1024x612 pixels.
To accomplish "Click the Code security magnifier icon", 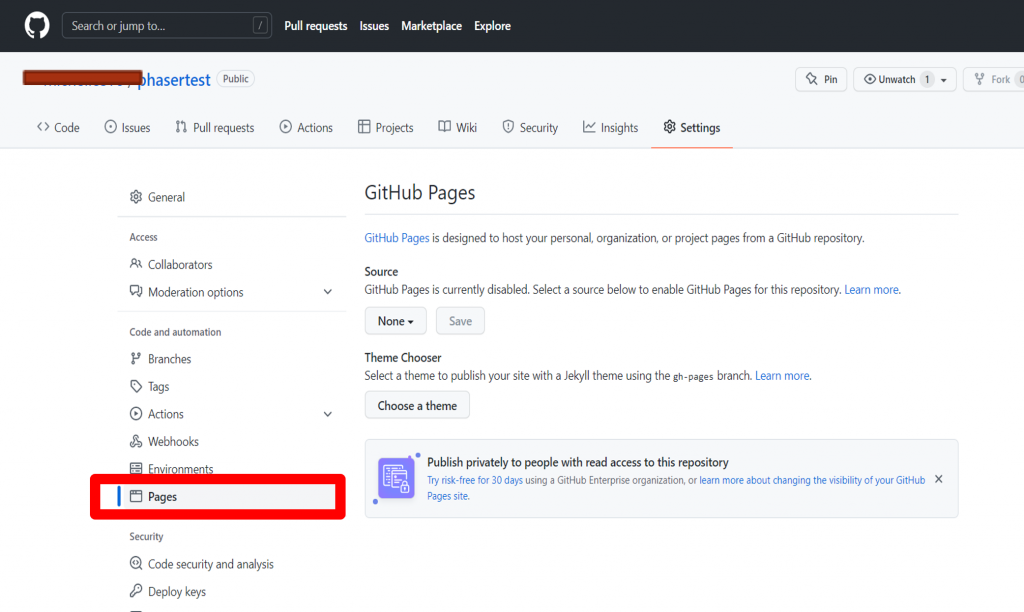I will tap(136, 563).
